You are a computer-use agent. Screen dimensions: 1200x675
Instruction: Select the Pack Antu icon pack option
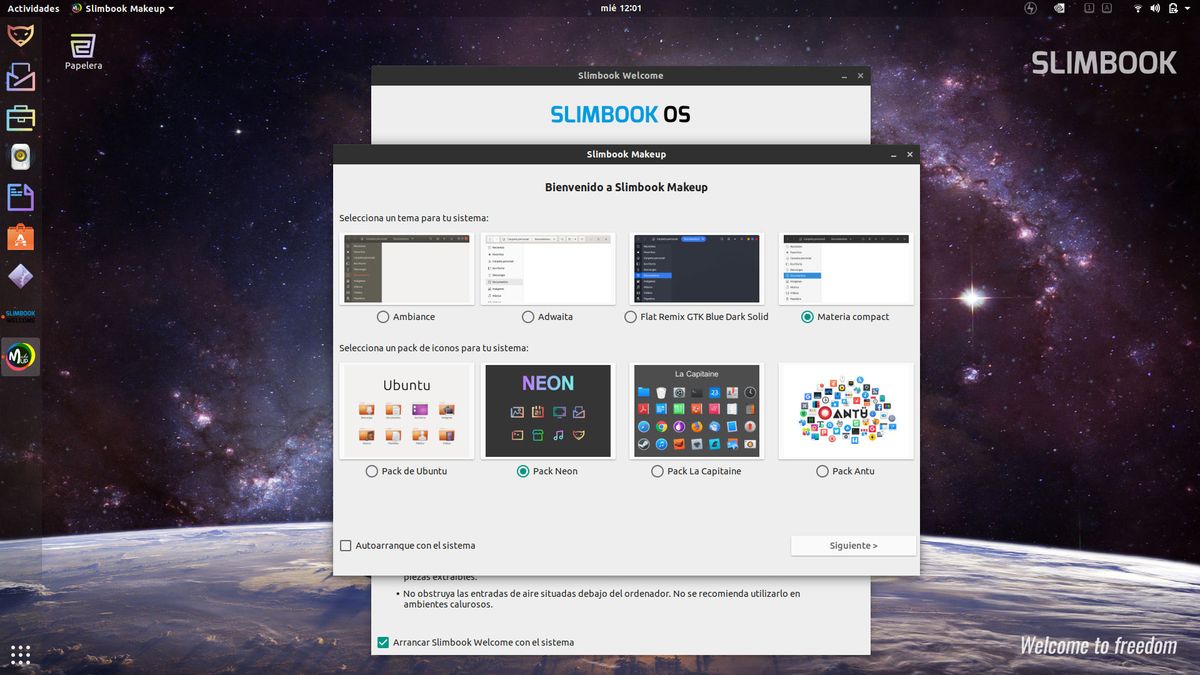(822, 471)
